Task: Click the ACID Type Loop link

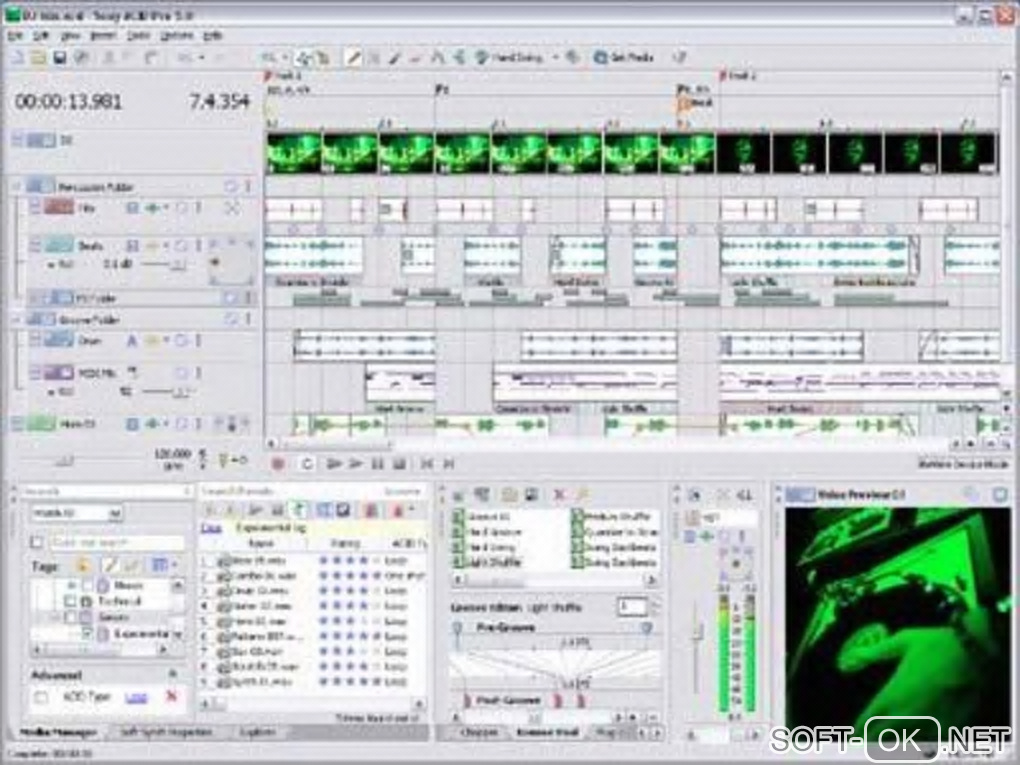Action: [x=135, y=697]
